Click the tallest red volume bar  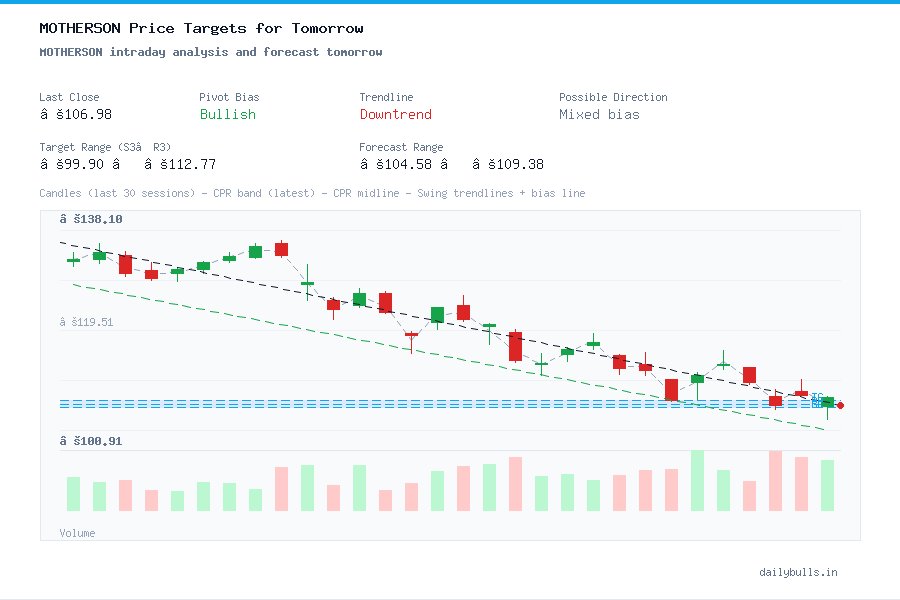tap(775, 480)
